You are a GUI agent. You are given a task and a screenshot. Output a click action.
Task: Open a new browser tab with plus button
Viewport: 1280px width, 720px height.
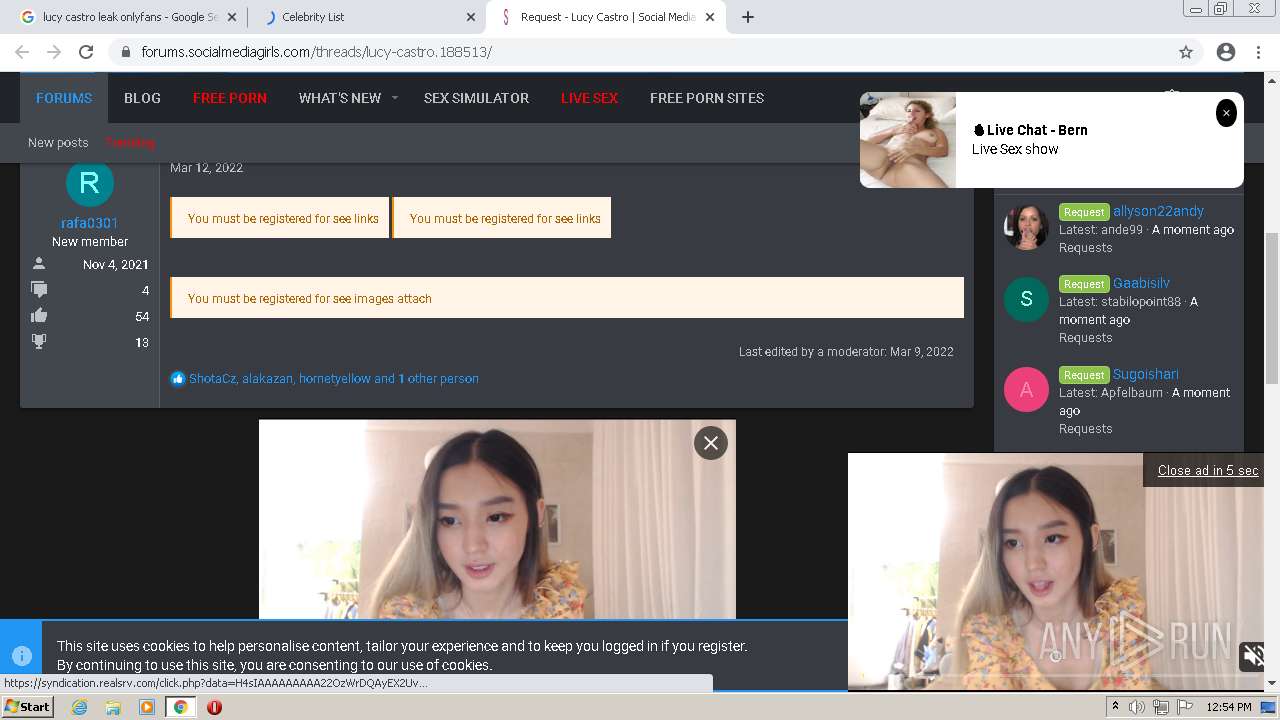748,17
